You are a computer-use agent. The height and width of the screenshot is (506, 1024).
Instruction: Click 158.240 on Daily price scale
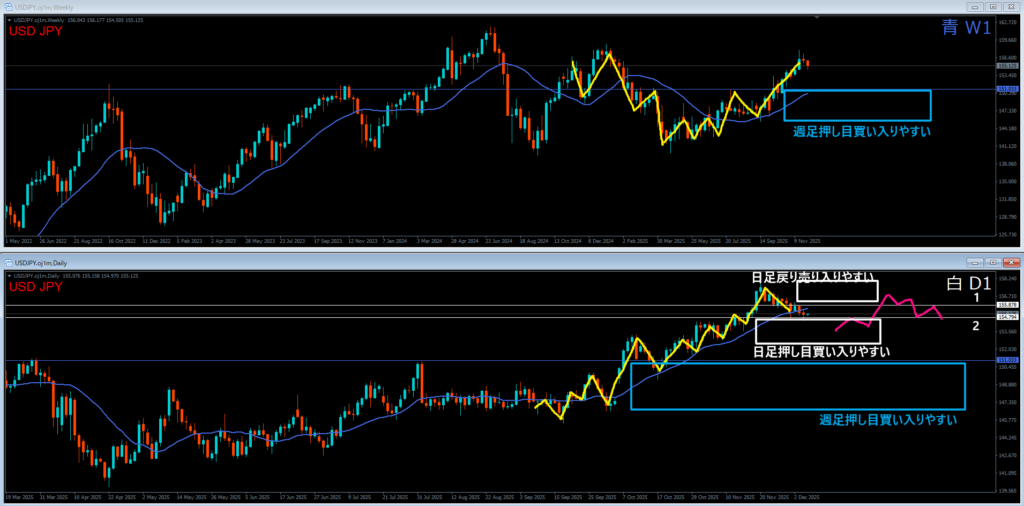point(1006,278)
